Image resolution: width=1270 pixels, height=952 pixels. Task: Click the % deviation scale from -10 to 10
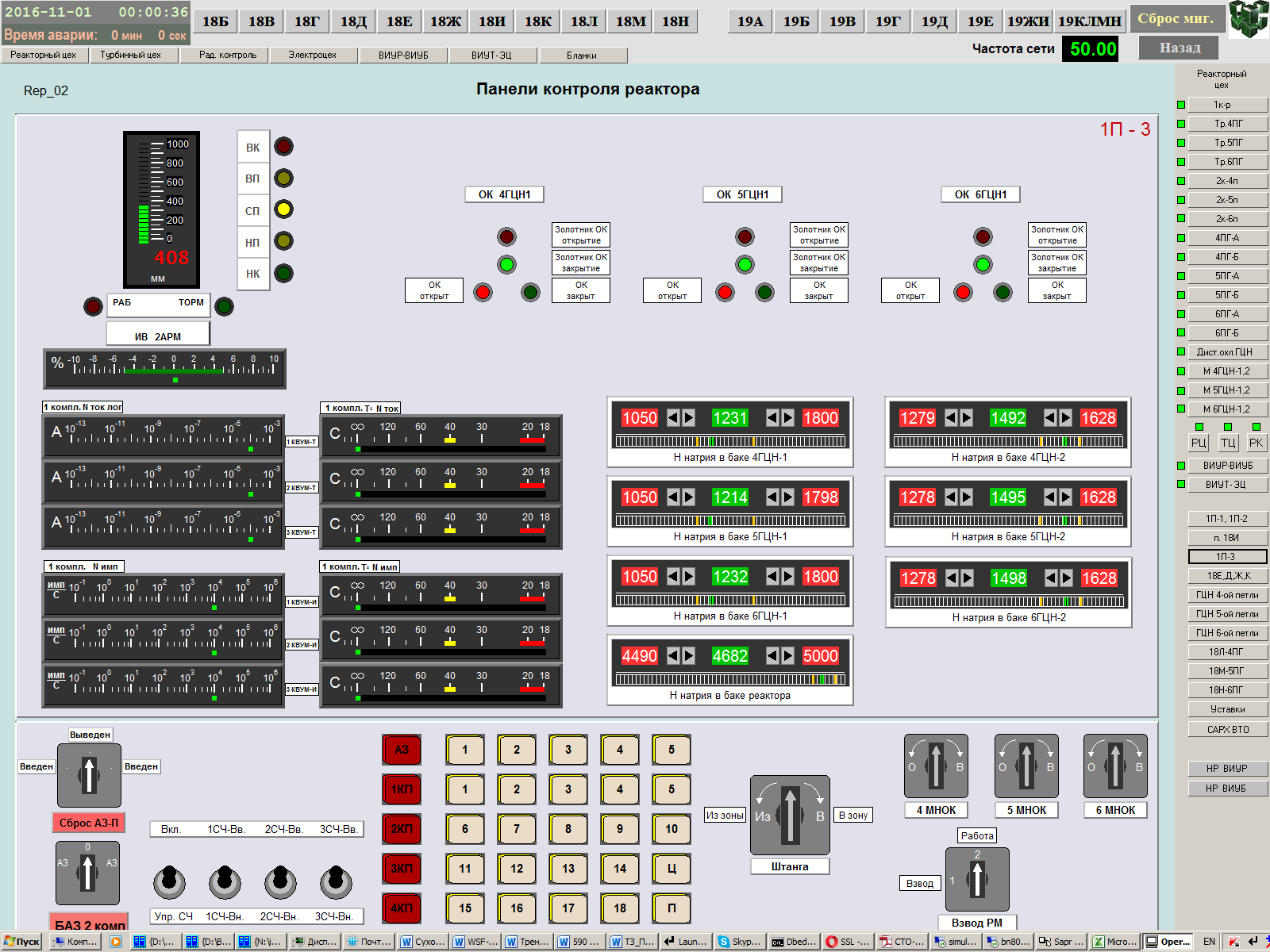pyautogui.click(x=164, y=369)
